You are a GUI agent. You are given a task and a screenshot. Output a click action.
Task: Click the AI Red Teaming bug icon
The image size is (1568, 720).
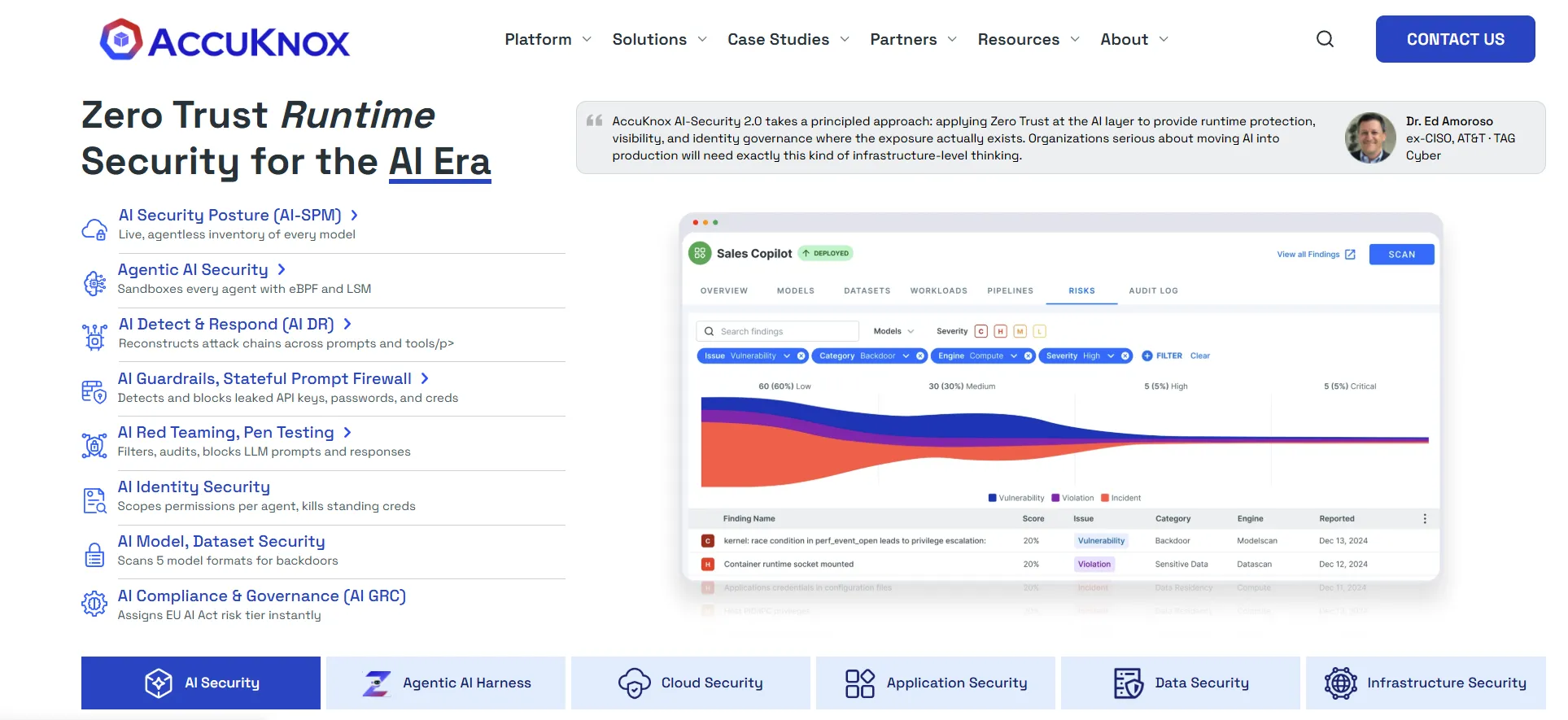click(x=94, y=446)
